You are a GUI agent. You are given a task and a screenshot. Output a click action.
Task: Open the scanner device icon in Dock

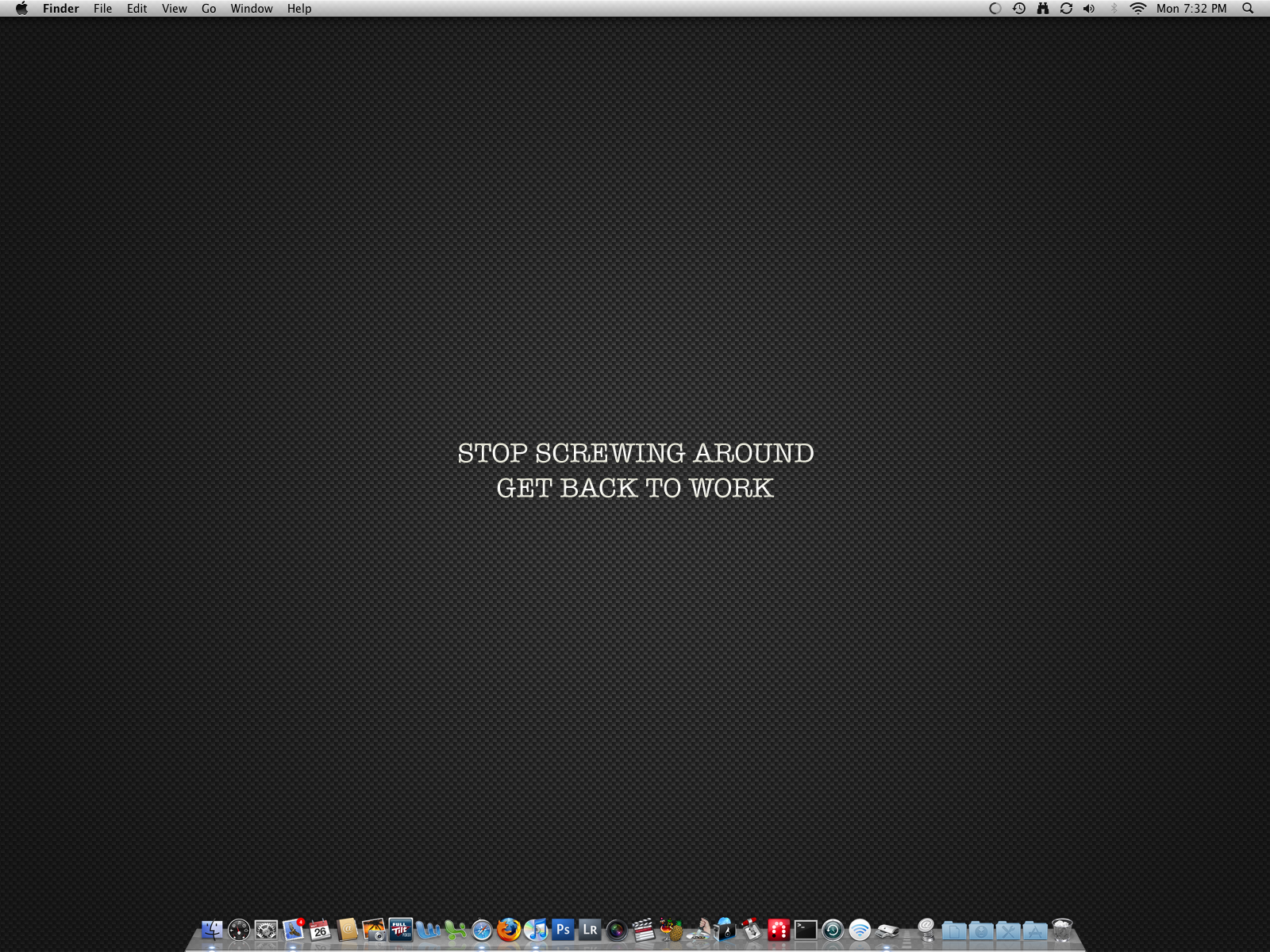pyautogui.click(x=887, y=930)
